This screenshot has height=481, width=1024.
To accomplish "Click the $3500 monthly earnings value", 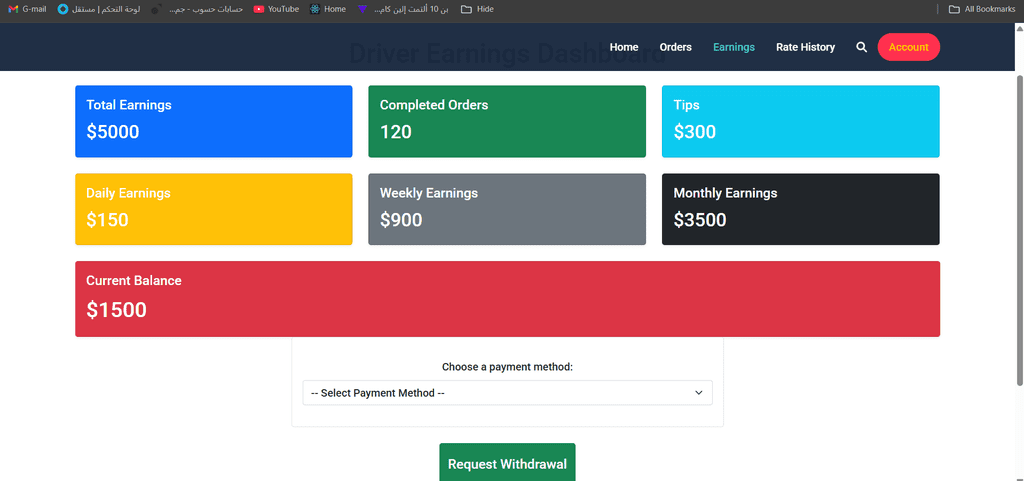I will [x=700, y=220].
